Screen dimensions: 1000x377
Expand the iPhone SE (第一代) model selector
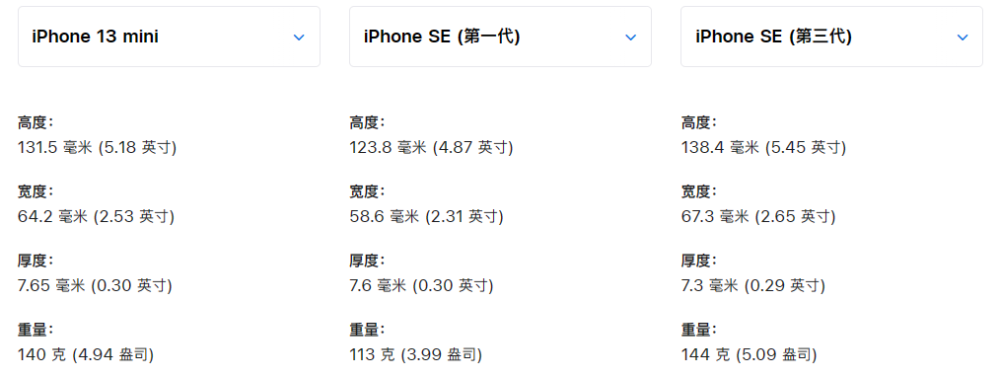pyautogui.click(x=501, y=37)
